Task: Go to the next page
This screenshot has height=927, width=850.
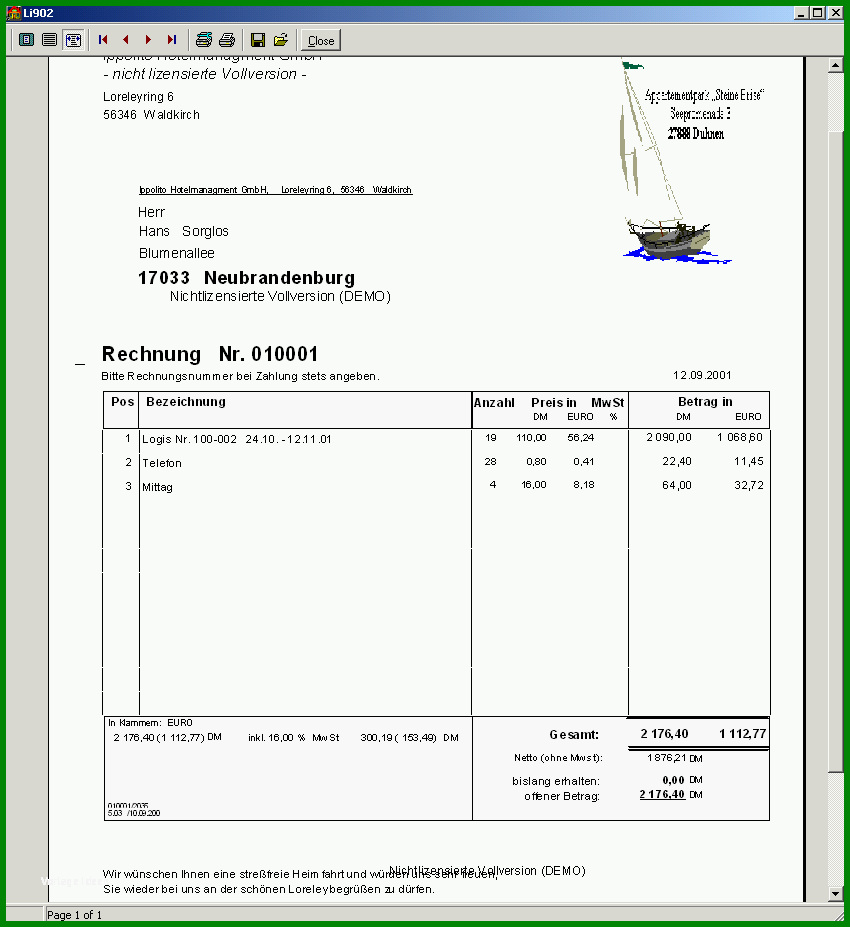Action: (x=148, y=40)
